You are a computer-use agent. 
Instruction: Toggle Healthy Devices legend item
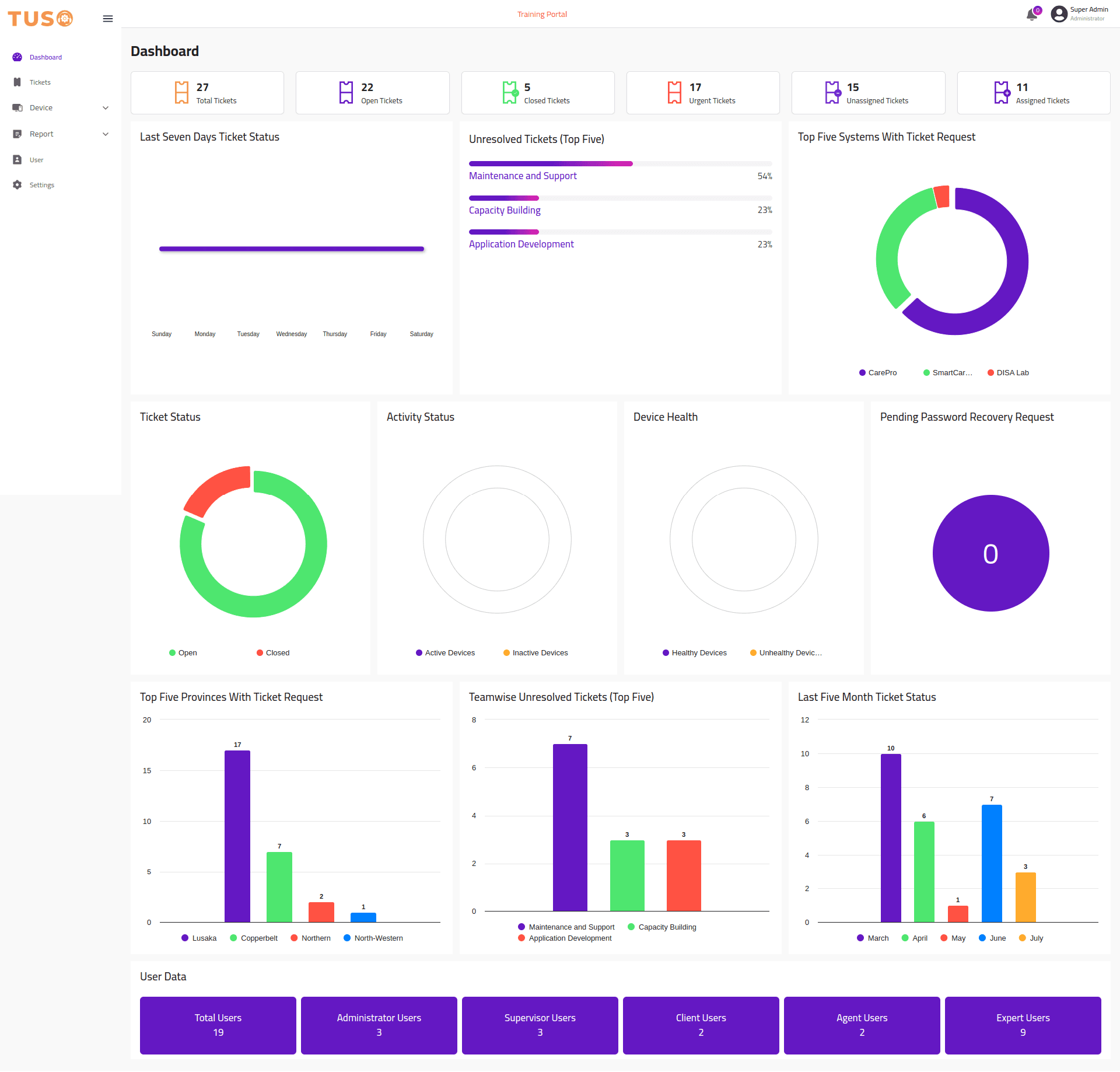point(695,653)
